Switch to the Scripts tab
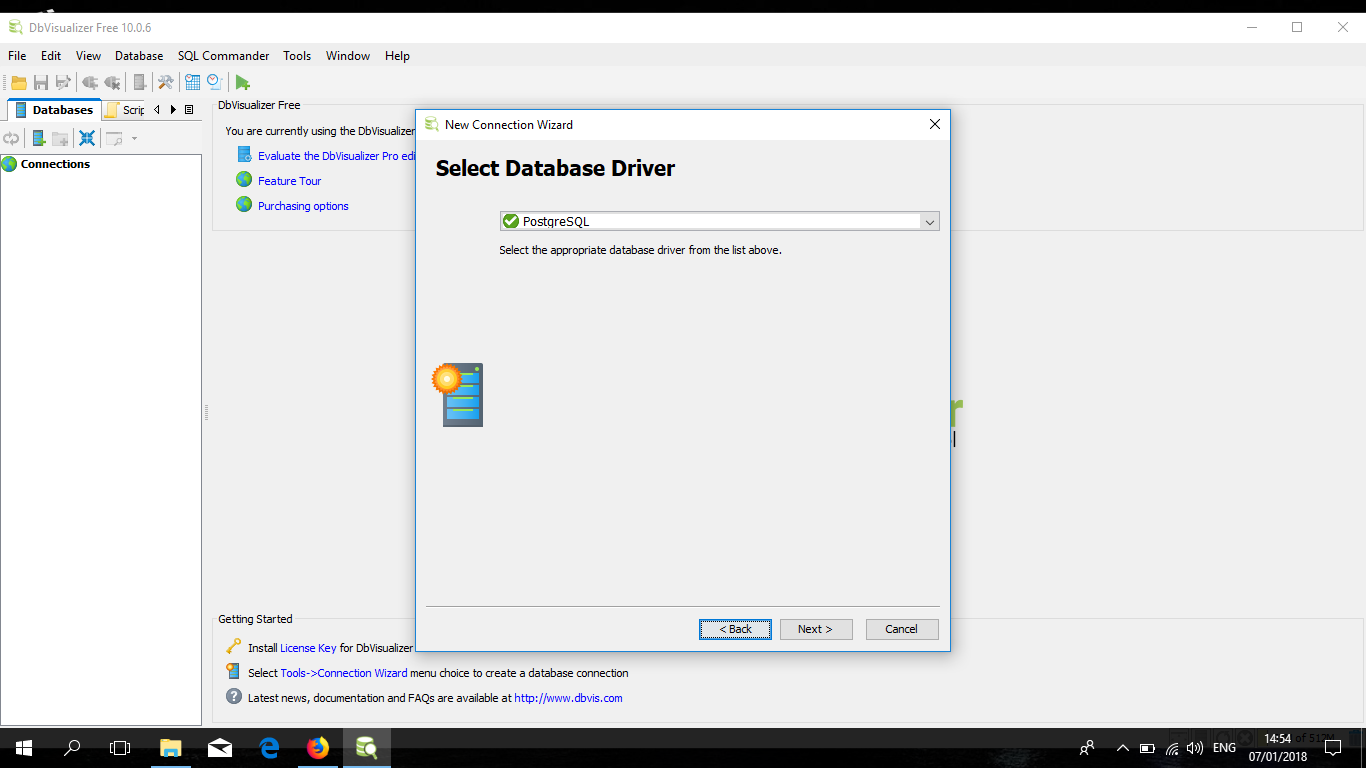1366x768 pixels. (x=125, y=110)
